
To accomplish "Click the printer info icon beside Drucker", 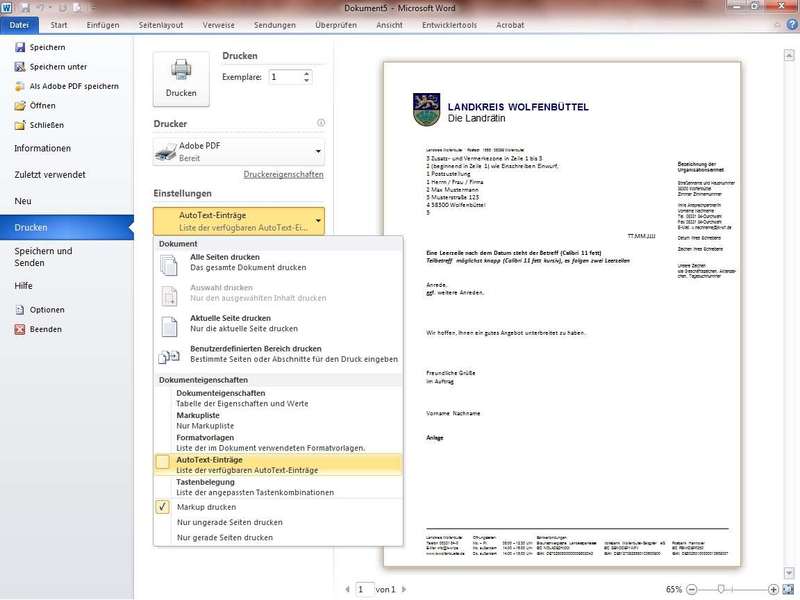I will pos(321,122).
